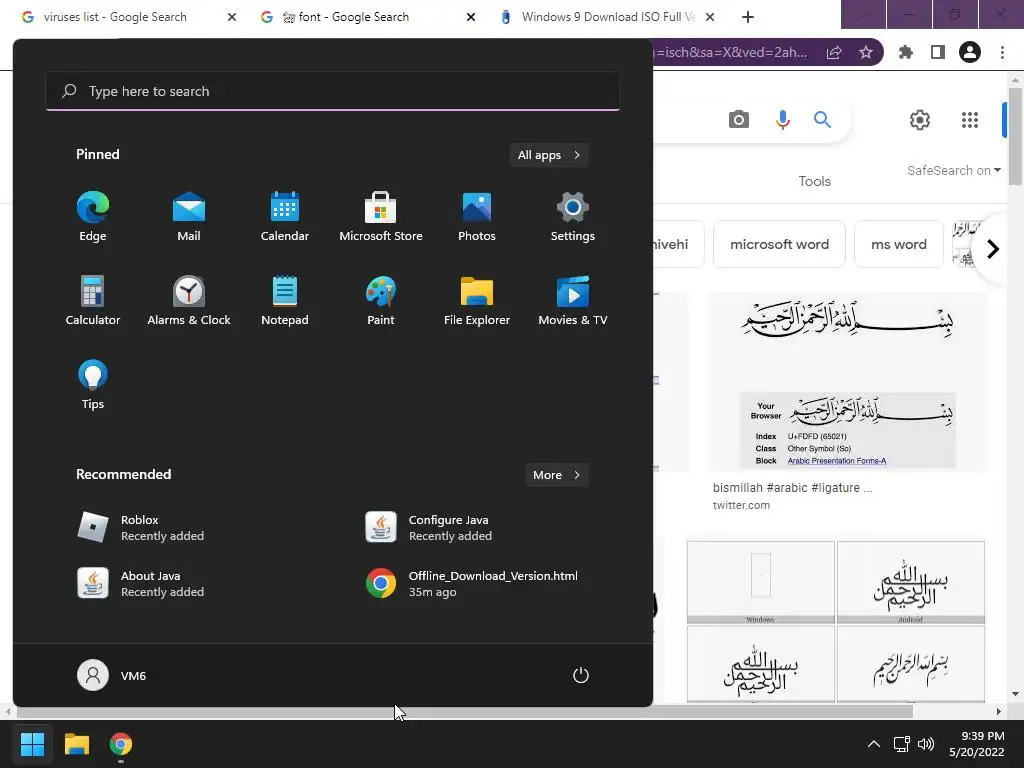
Task: Close the font Google Search tab
Action: [x=471, y=17]
